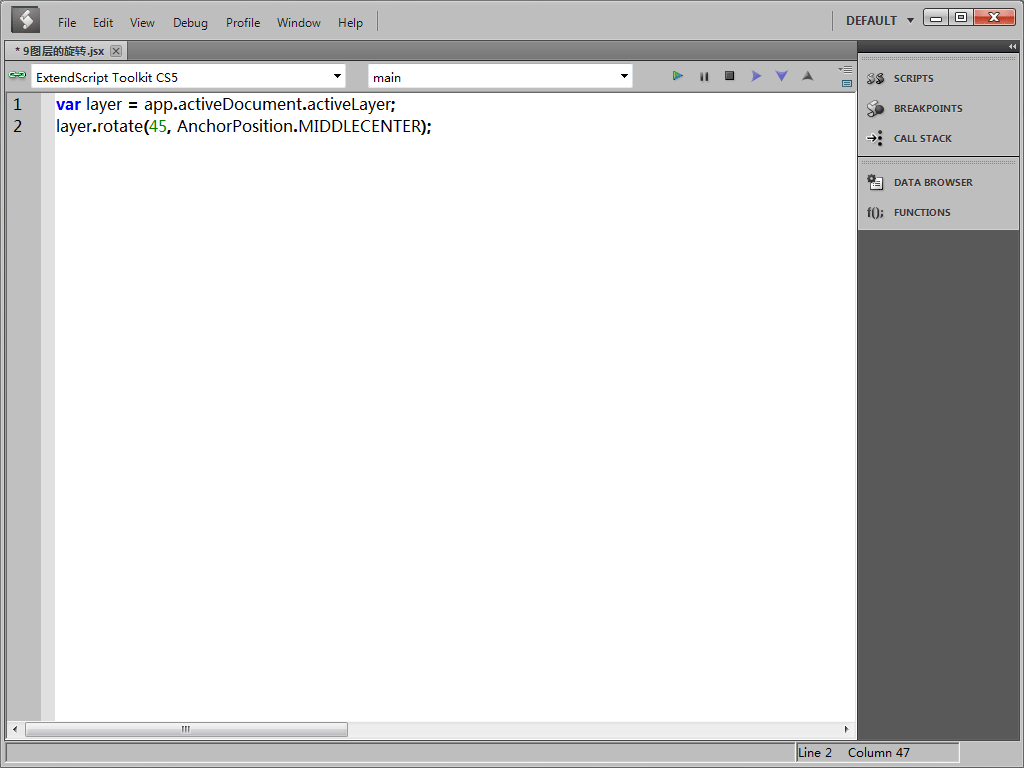Stop the running script

pos(729,76)
